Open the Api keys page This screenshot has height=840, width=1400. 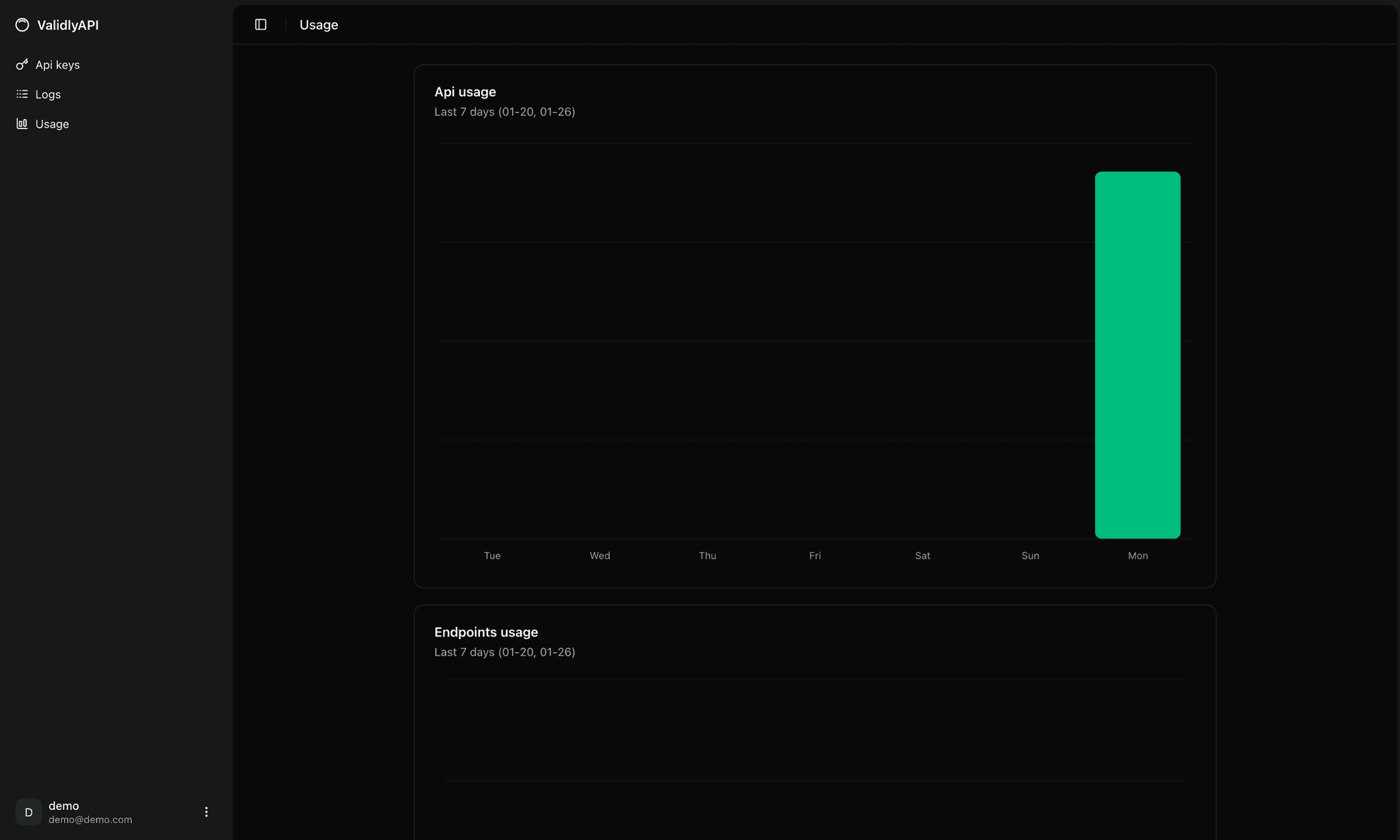tap(57, 65)
